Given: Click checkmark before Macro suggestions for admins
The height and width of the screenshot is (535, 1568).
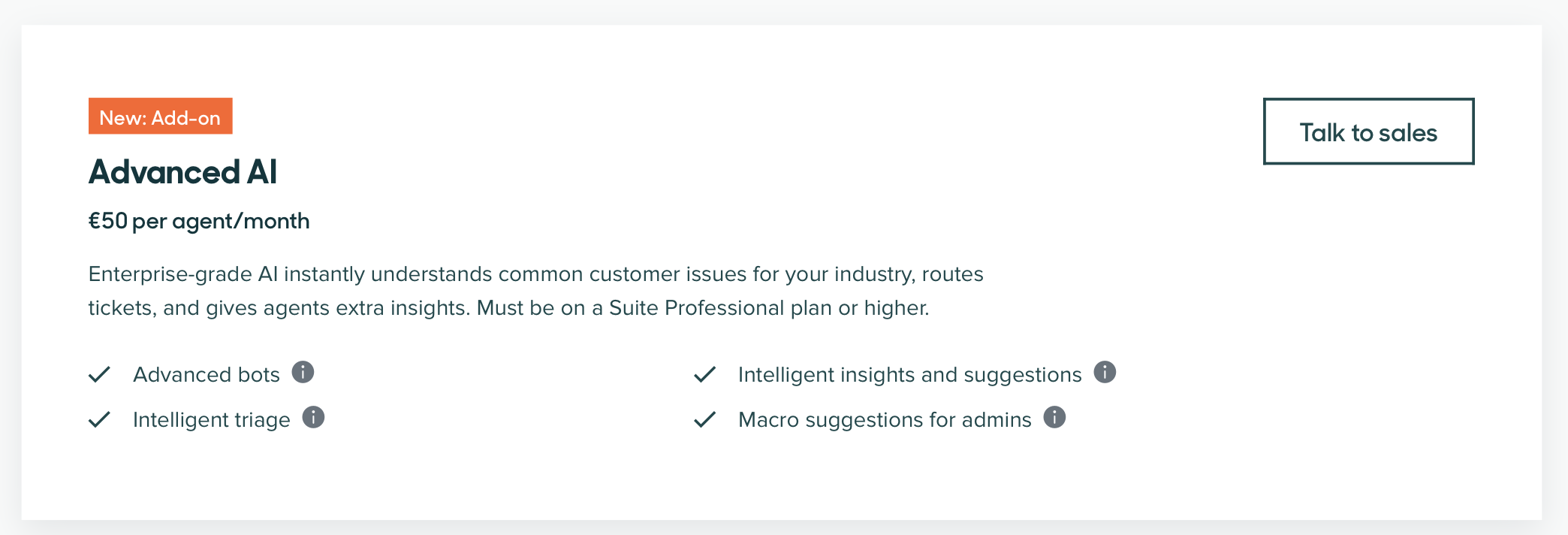Looking at the screenshot, I should pyautogui.click(x=704, y=419).
